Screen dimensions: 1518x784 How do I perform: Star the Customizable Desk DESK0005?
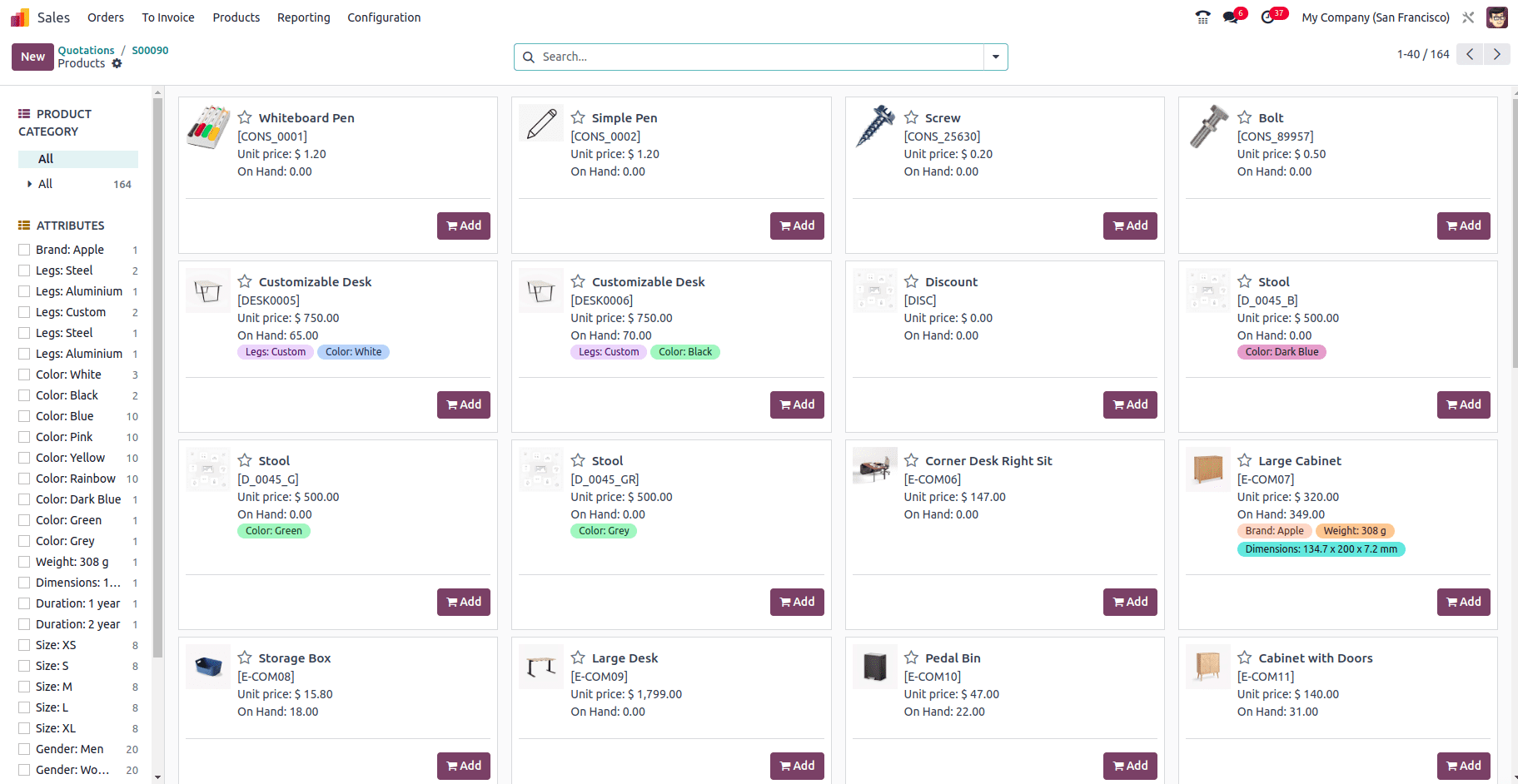pos(245,281)
